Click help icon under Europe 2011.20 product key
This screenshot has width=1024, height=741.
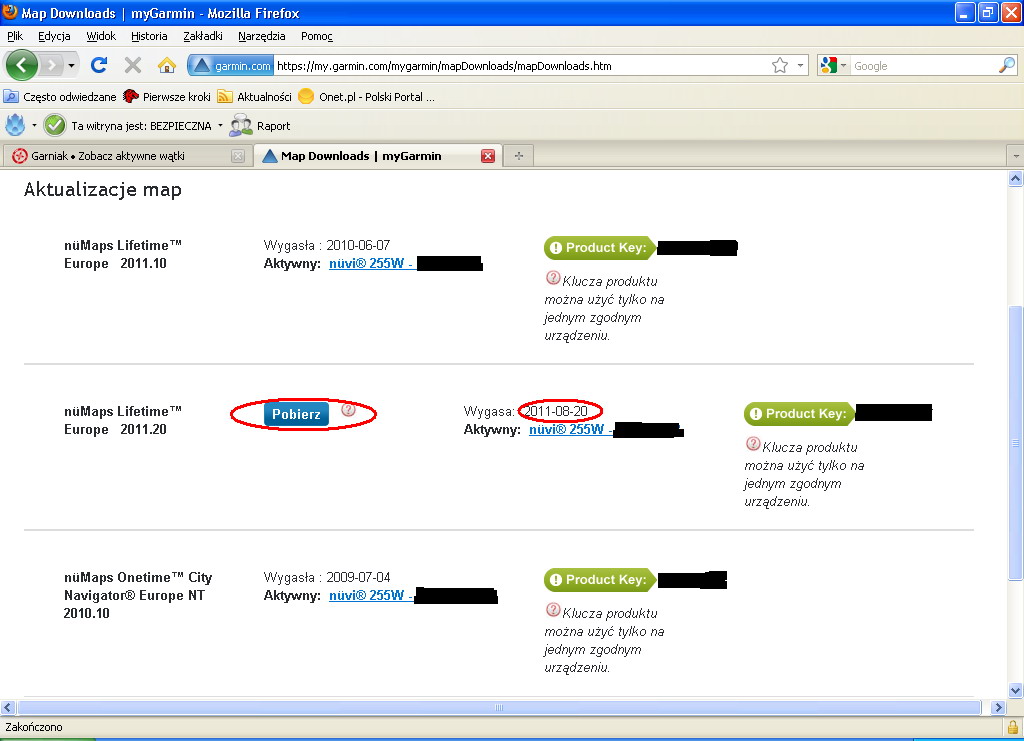(x=753, y=444)
